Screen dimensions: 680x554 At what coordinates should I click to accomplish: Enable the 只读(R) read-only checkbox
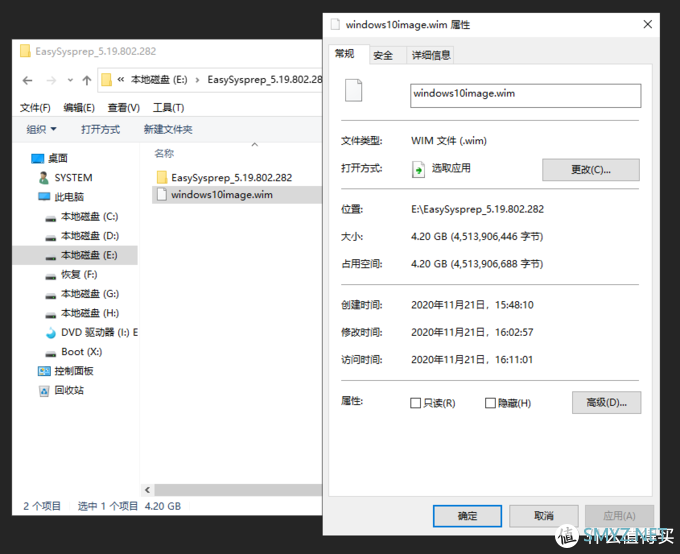pos(416,403)
